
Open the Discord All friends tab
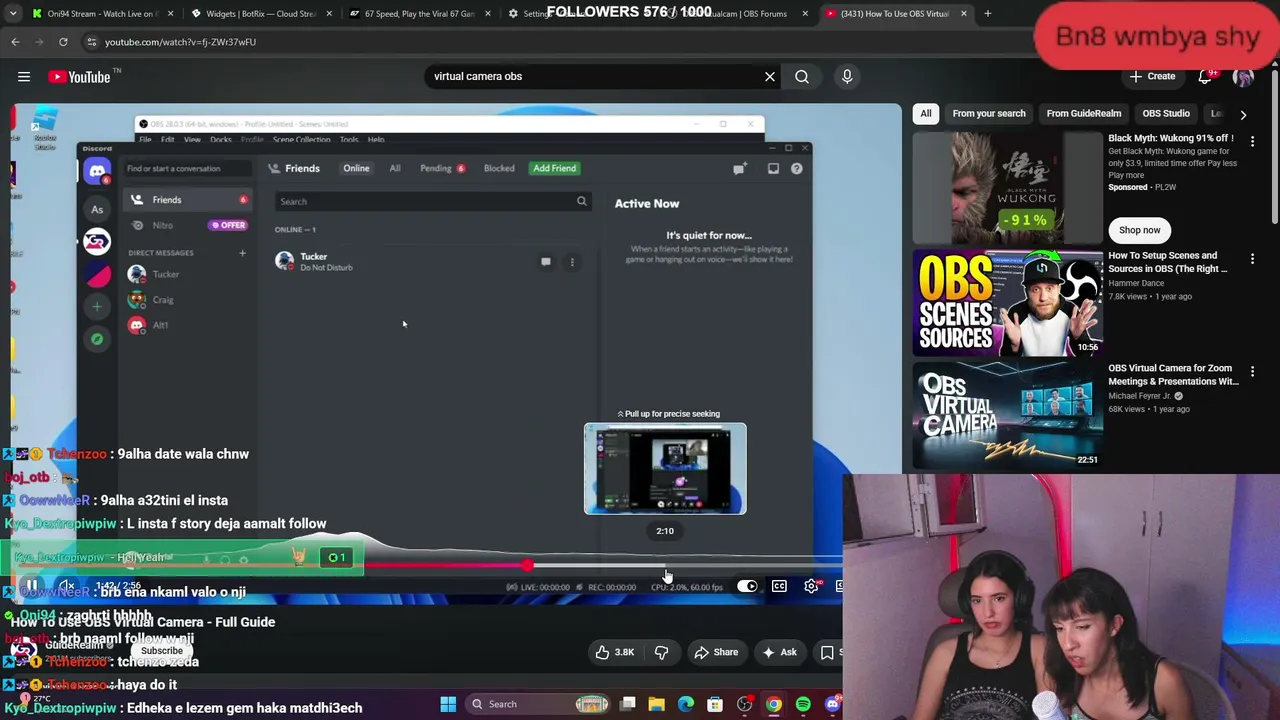tap(395, 168)
